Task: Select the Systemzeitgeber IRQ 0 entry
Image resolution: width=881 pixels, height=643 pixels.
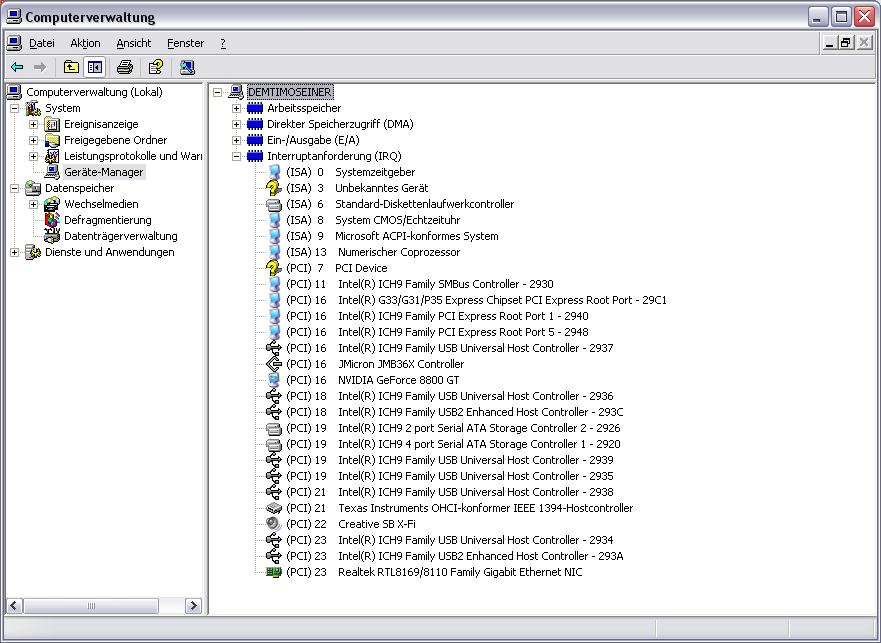Action: coord(351,172)
